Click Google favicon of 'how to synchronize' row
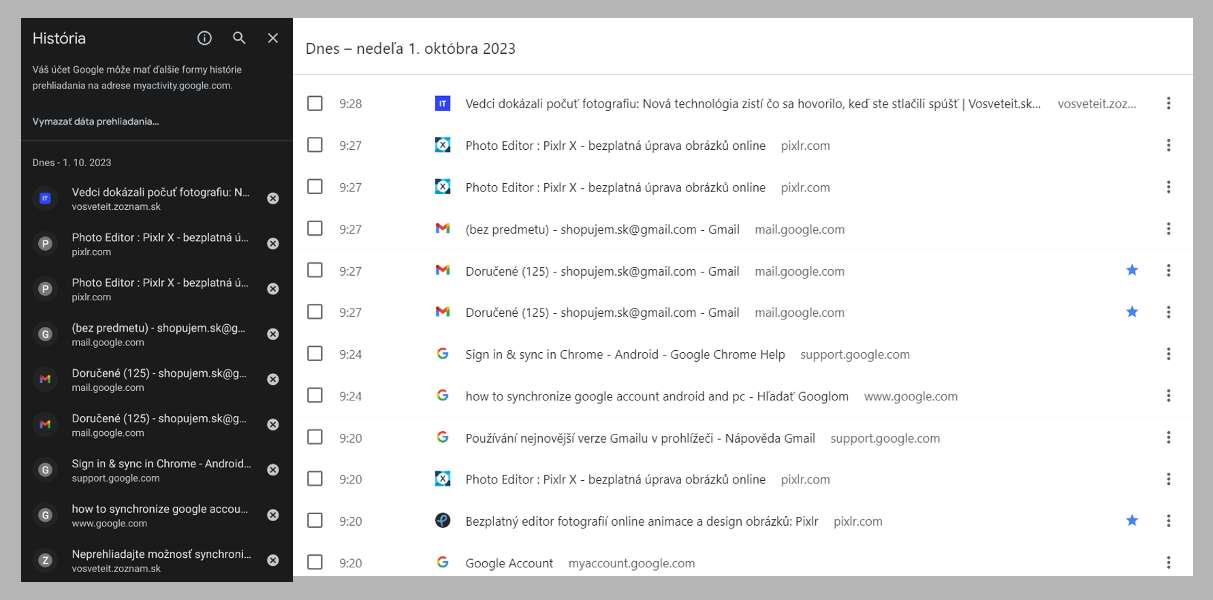The image size is (1213, 600). 442,396
